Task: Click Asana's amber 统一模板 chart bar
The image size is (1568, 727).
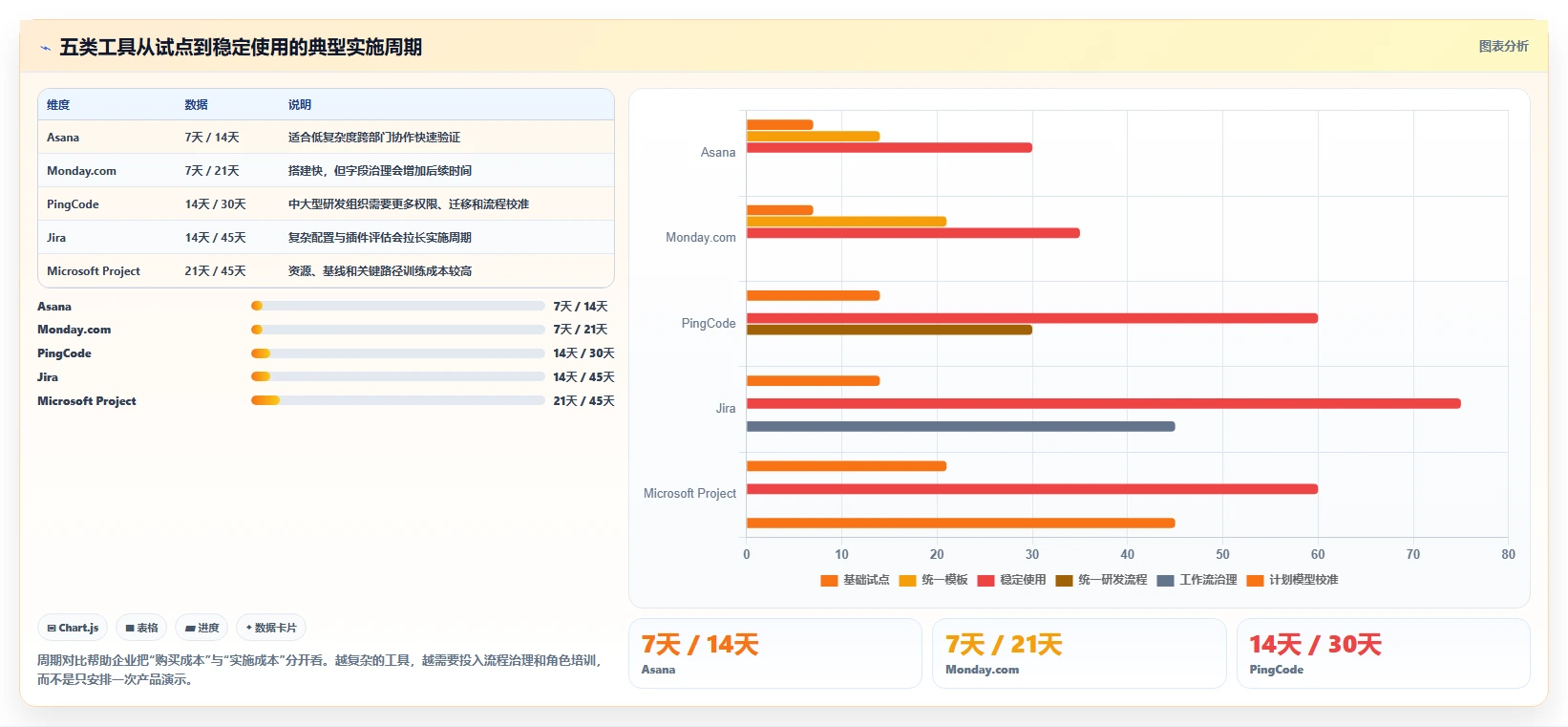Action: (813, 136)
